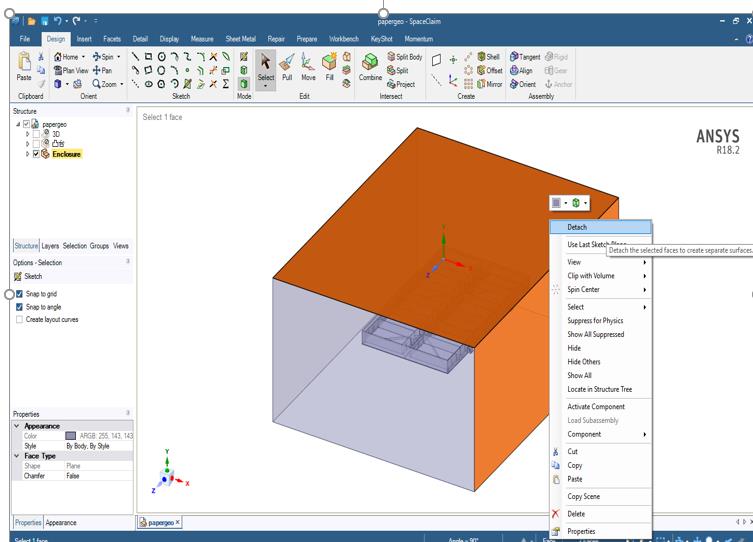This screenshot has width=753, height=542.
Task: Open the Clip with Volume submenu
Action: (x=601, y=276)
